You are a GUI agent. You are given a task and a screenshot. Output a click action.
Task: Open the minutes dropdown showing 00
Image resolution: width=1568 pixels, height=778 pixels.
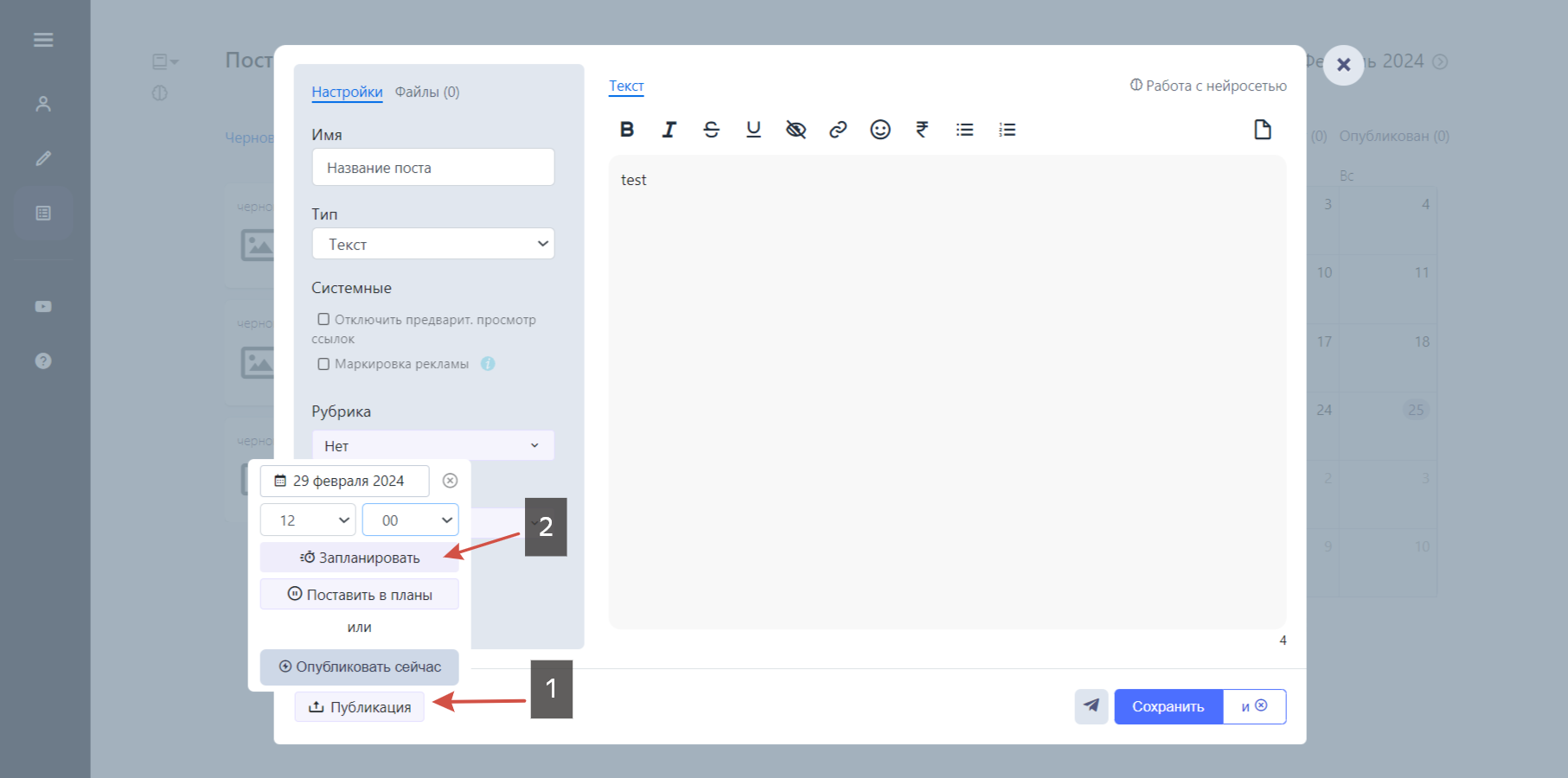[x=410, y=520]
